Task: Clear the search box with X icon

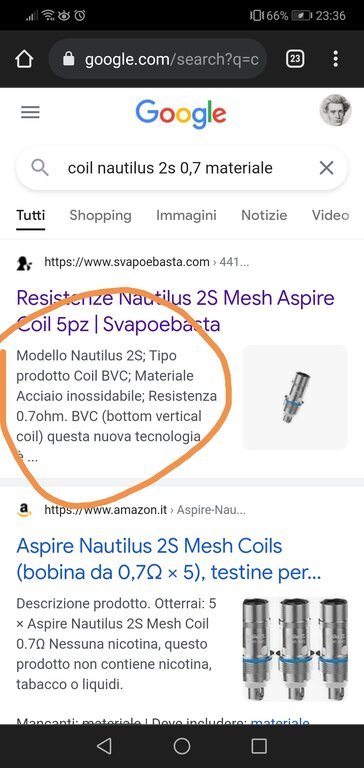Action: click(x=327, y=168)
